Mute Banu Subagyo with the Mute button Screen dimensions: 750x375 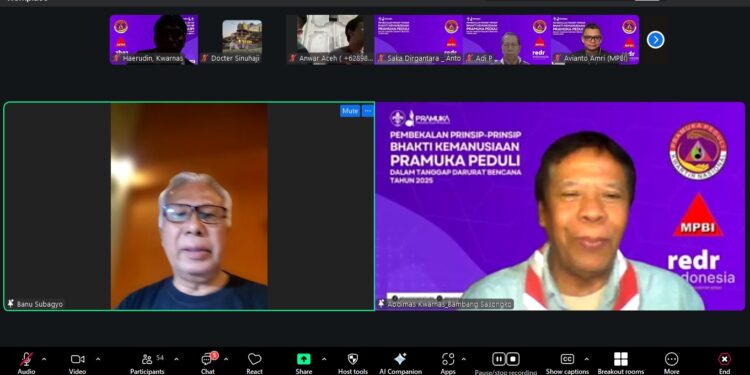click(350, 111)
